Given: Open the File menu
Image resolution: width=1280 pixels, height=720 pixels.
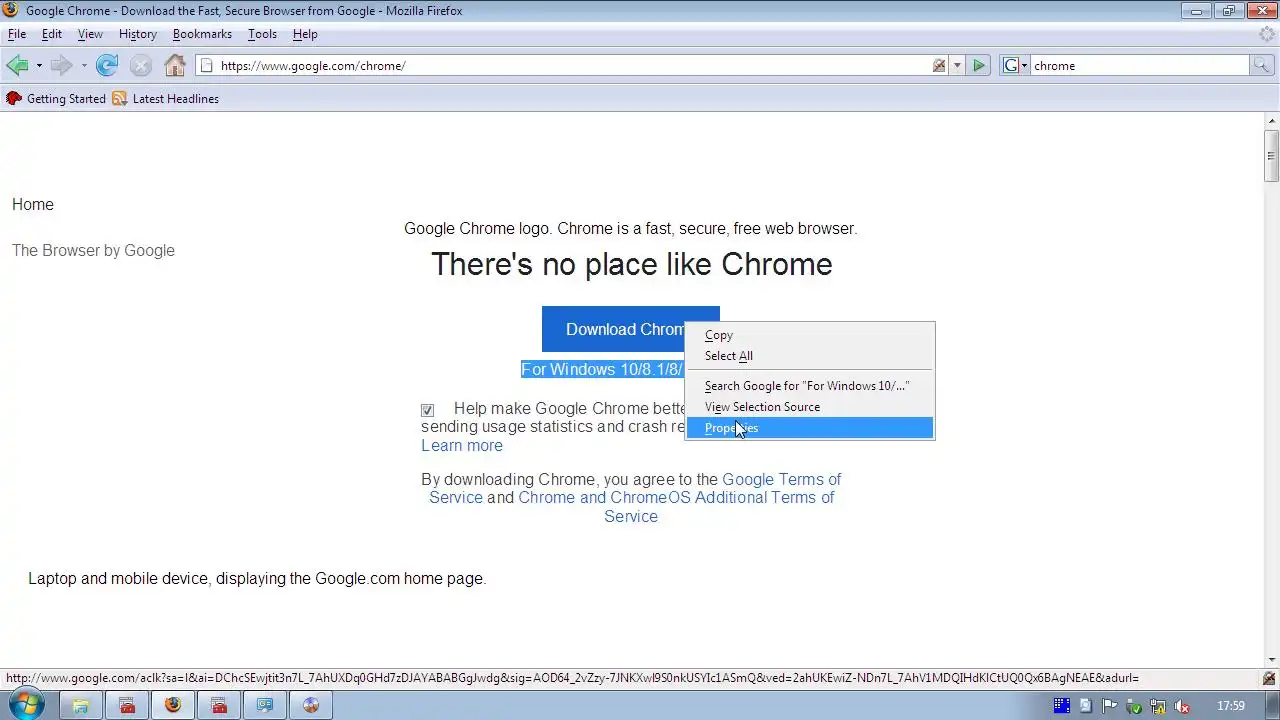Looking at the screenshot, I should [17, 34].
